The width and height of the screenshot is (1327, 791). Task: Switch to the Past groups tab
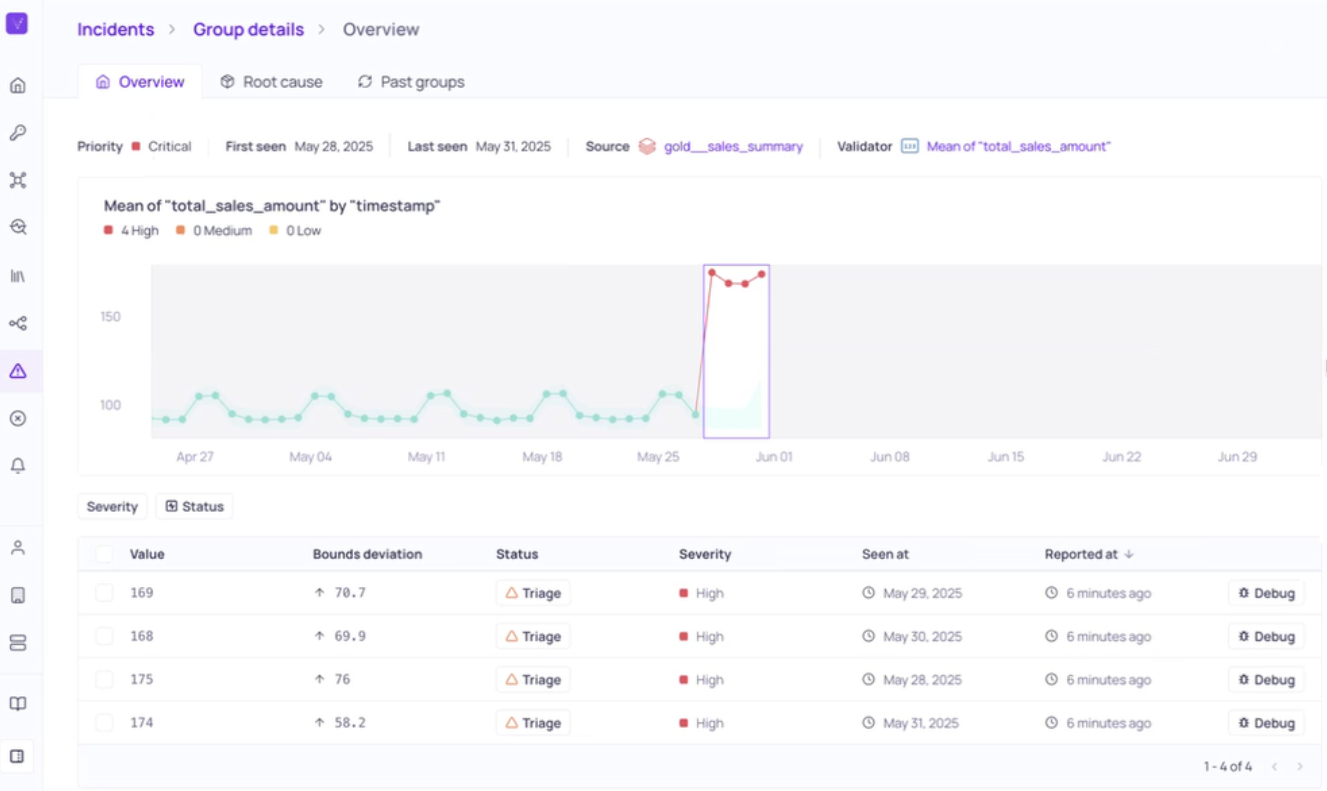click(x=411, y=82)
